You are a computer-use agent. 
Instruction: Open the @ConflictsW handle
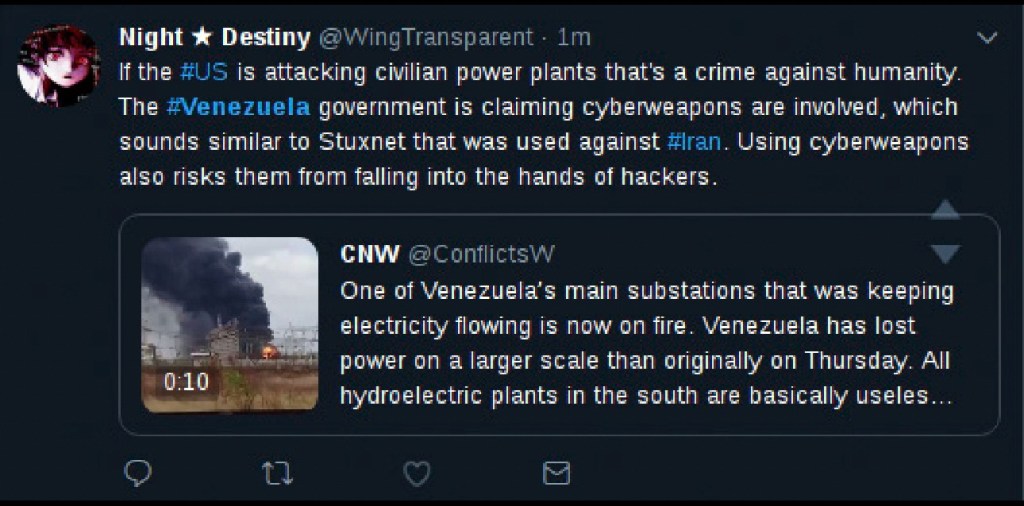(481, 254)
